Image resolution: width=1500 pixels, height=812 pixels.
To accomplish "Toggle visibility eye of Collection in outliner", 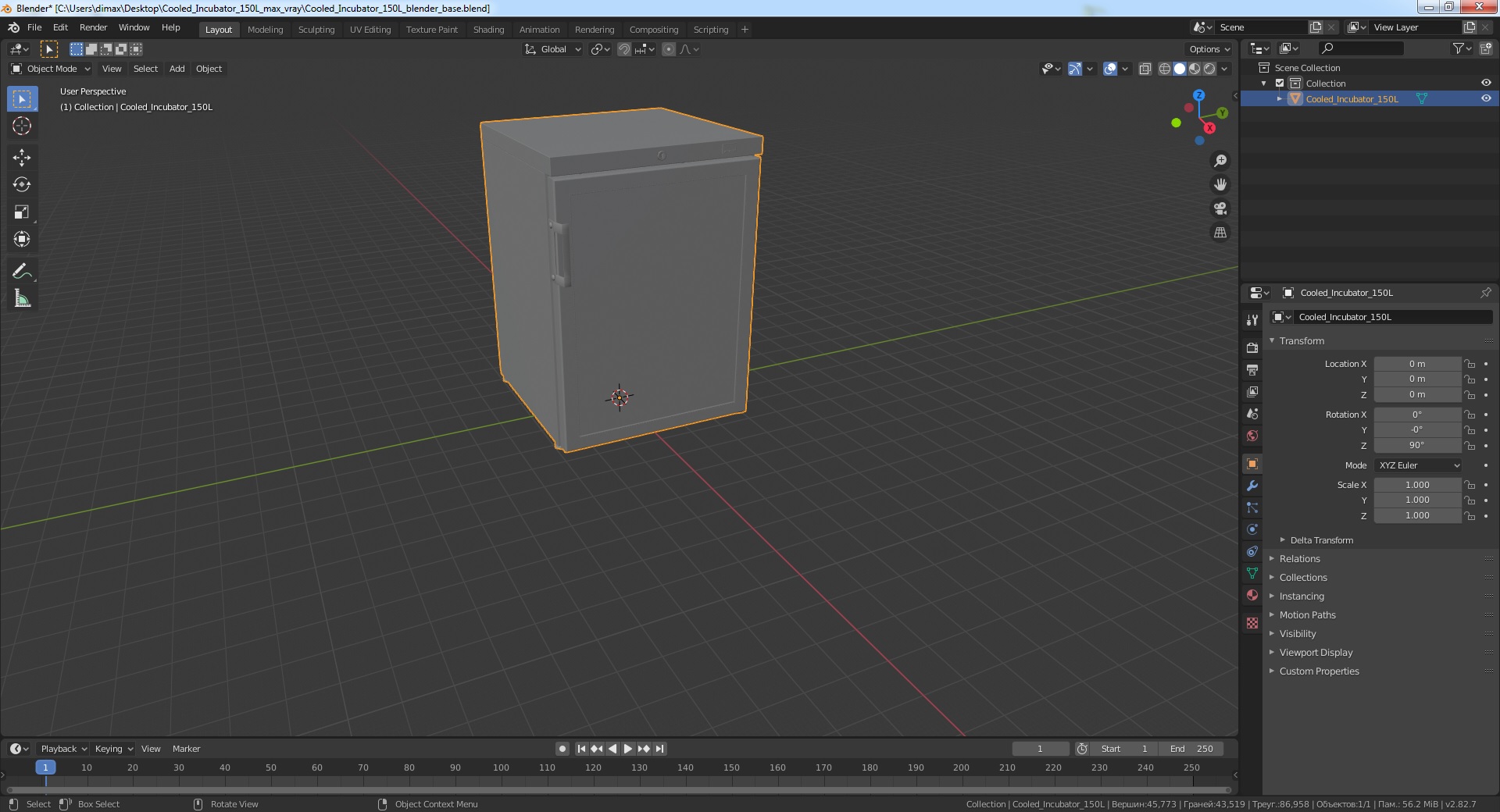I will 1485,83.
